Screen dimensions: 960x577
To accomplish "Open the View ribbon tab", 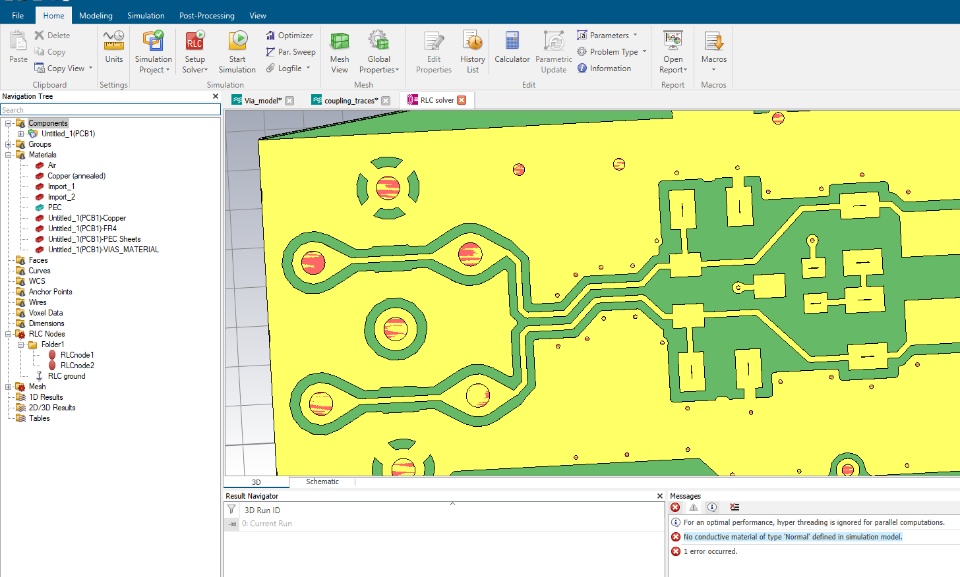I will point(258,15).
